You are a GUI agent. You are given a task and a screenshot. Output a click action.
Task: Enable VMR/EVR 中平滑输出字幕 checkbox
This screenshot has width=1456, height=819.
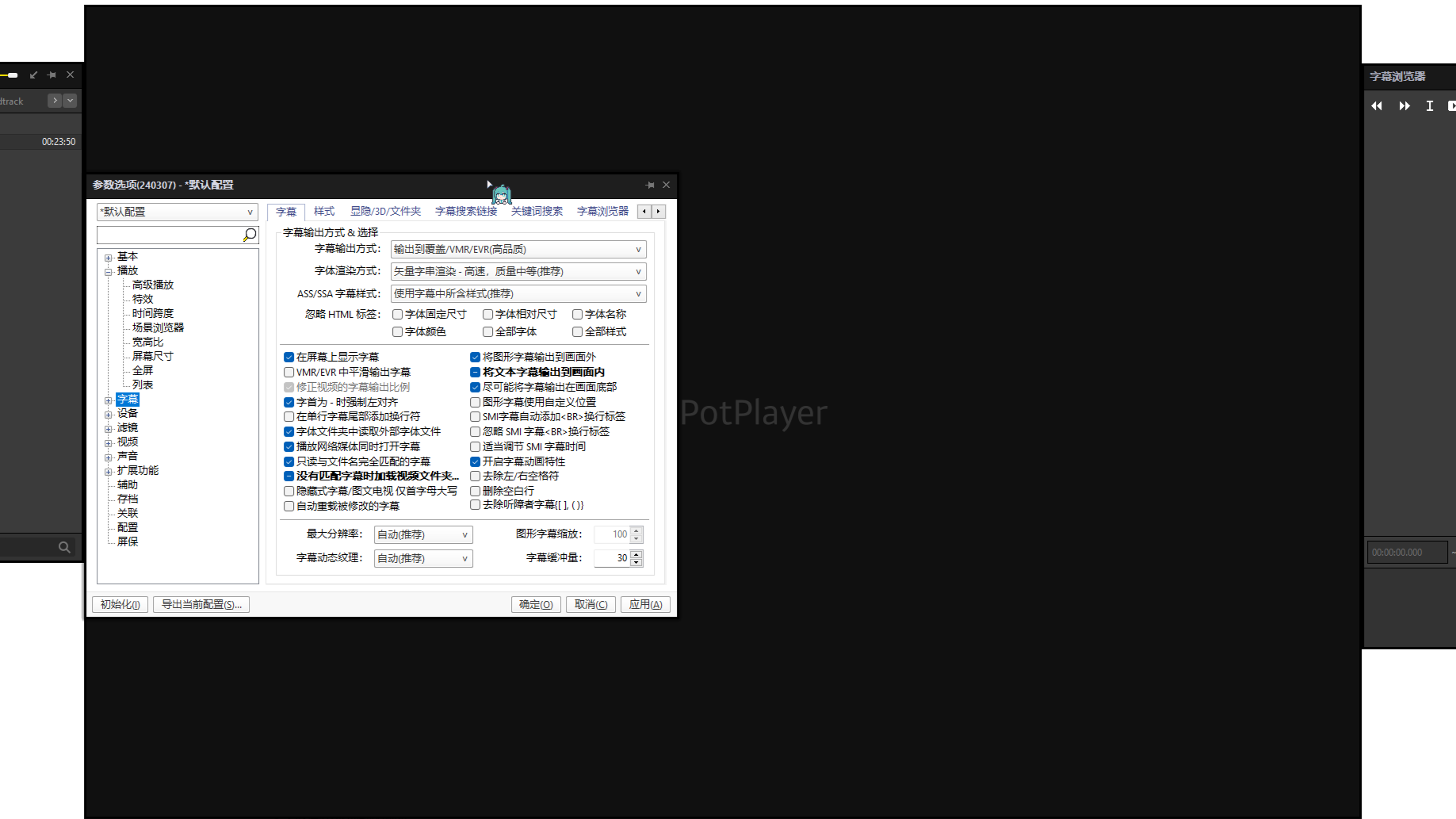[x=289, y=372]
